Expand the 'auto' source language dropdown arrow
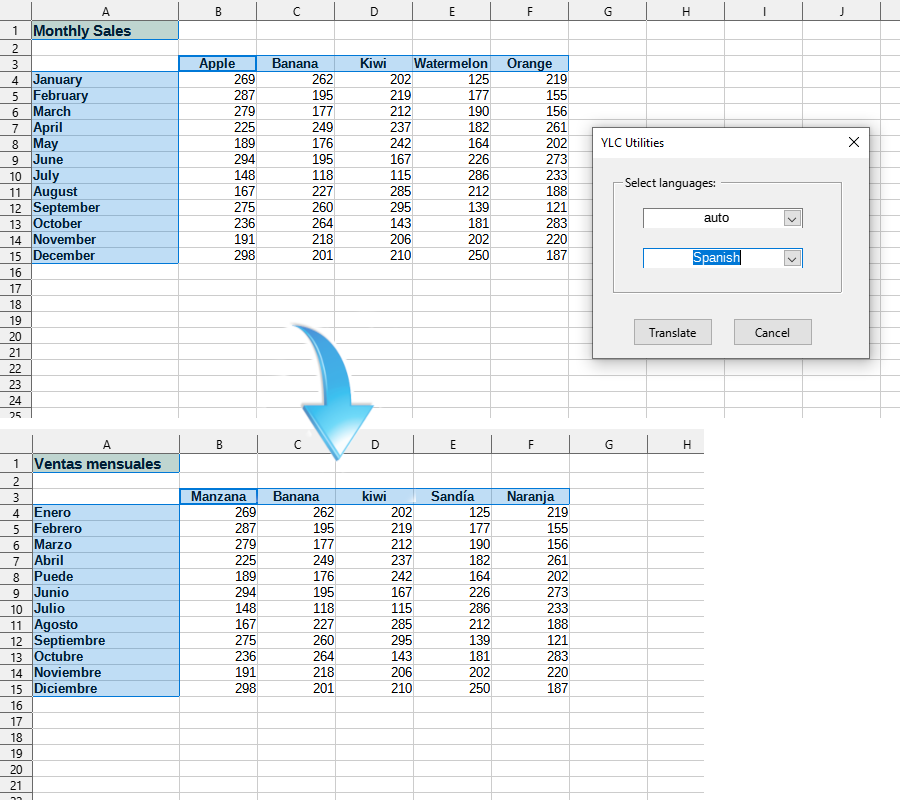The image size is (900, 800). pos(792,218)
